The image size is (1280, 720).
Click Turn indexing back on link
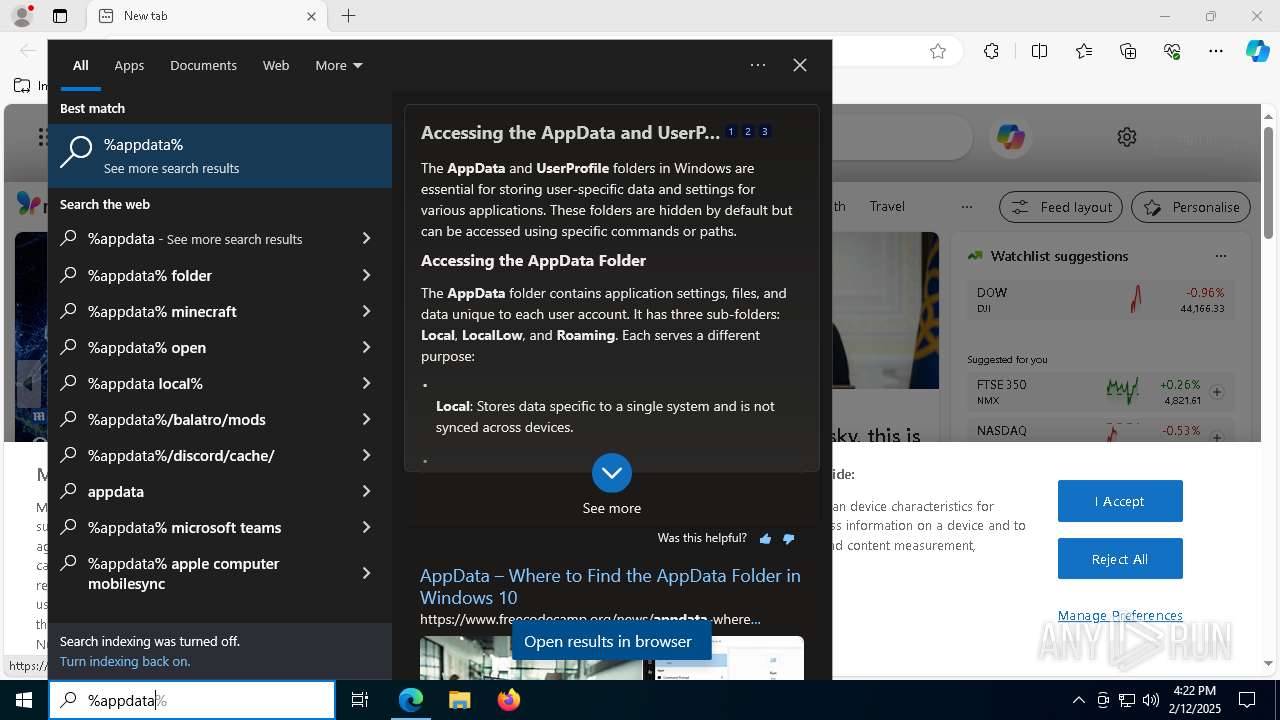tap(125, 661)
